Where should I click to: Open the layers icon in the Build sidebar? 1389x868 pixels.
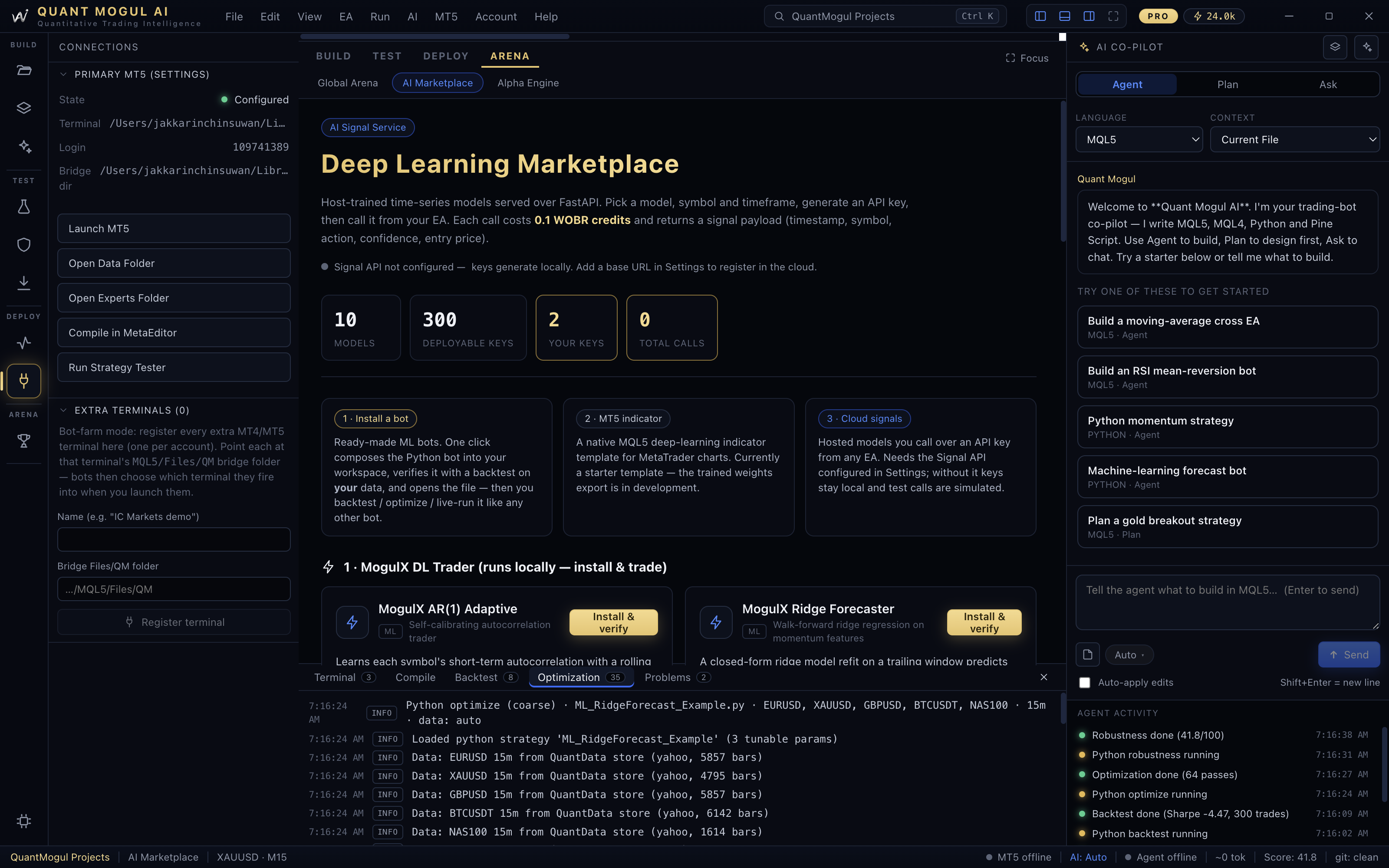(x=23, y=108)
